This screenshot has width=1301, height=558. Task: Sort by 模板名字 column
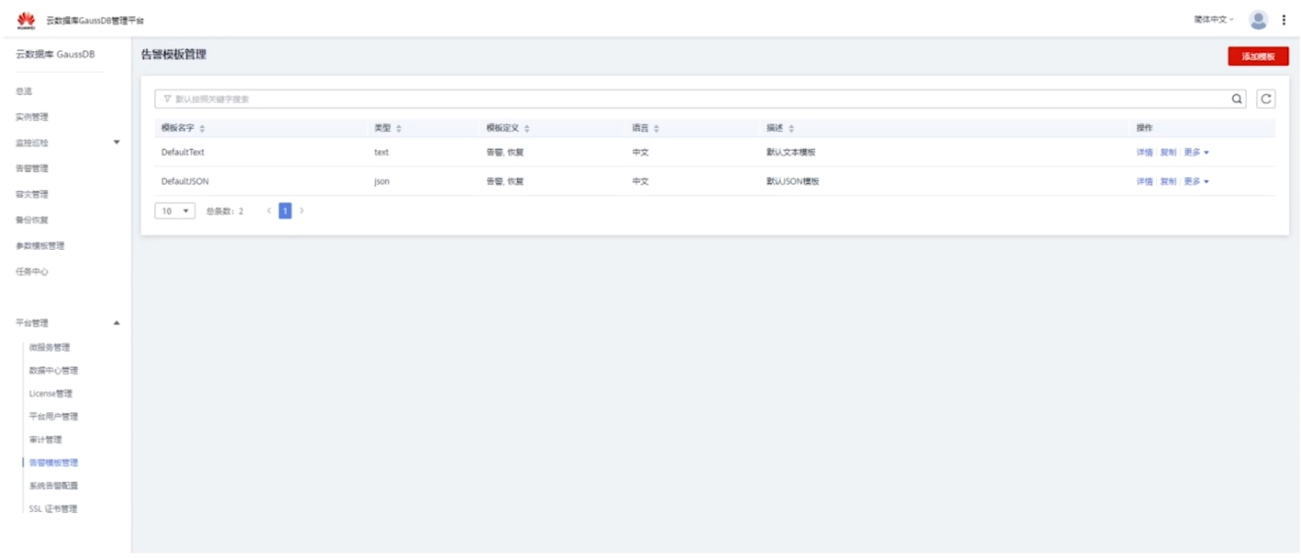[202, 128]
